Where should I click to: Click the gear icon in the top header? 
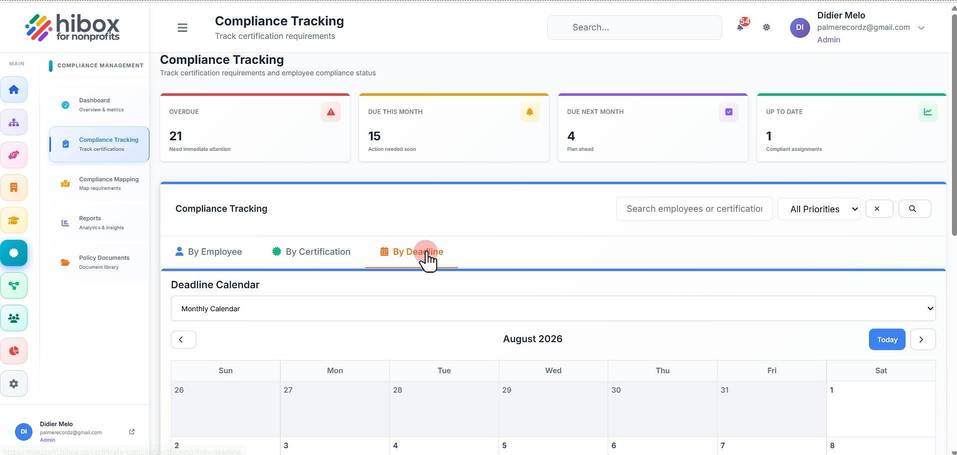767,27
